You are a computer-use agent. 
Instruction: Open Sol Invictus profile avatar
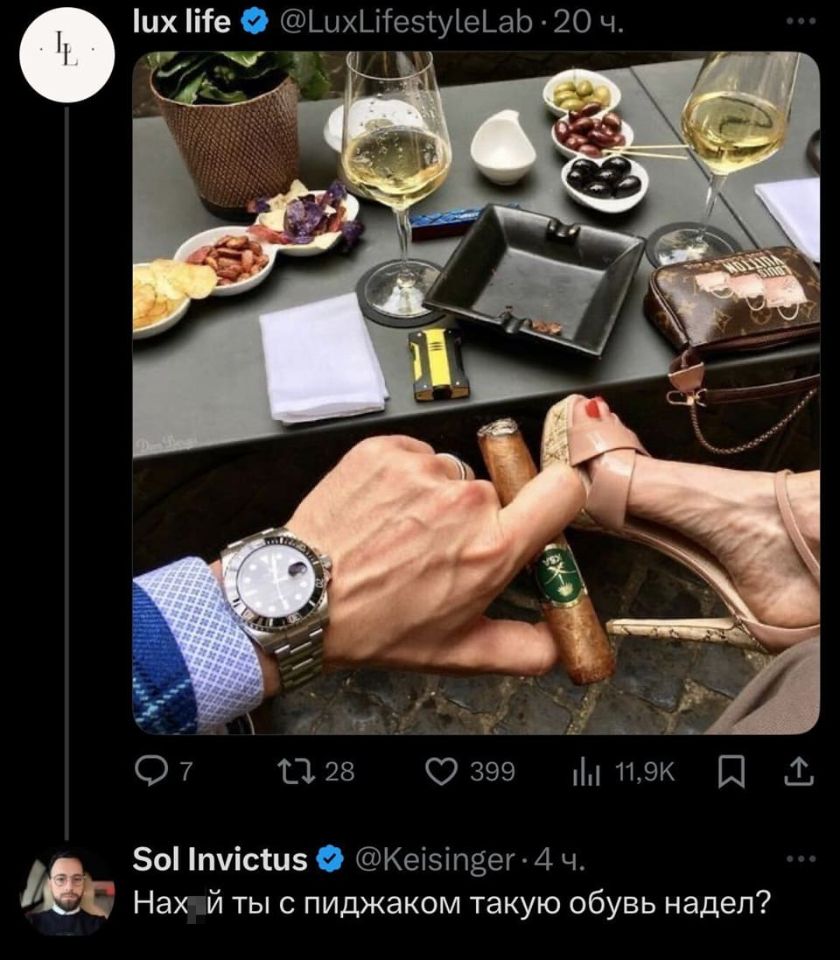[67, 890]
